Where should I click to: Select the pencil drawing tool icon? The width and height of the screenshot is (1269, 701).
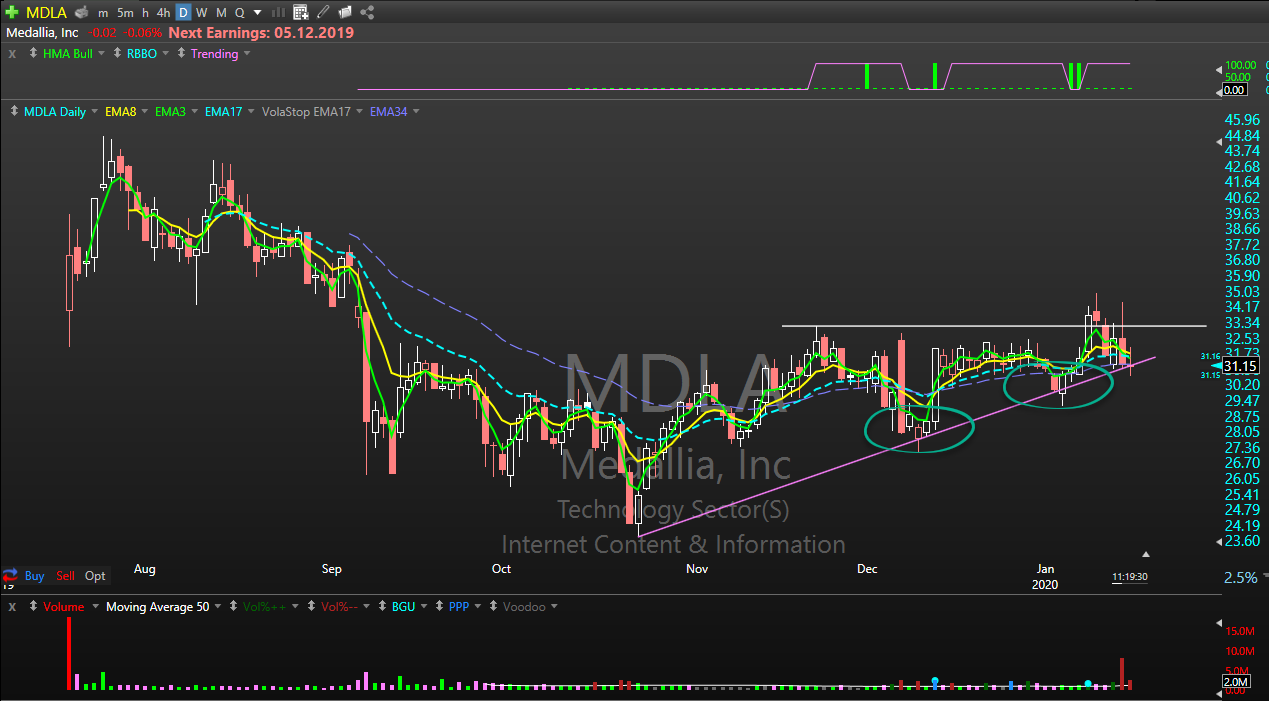click(322, 13)
